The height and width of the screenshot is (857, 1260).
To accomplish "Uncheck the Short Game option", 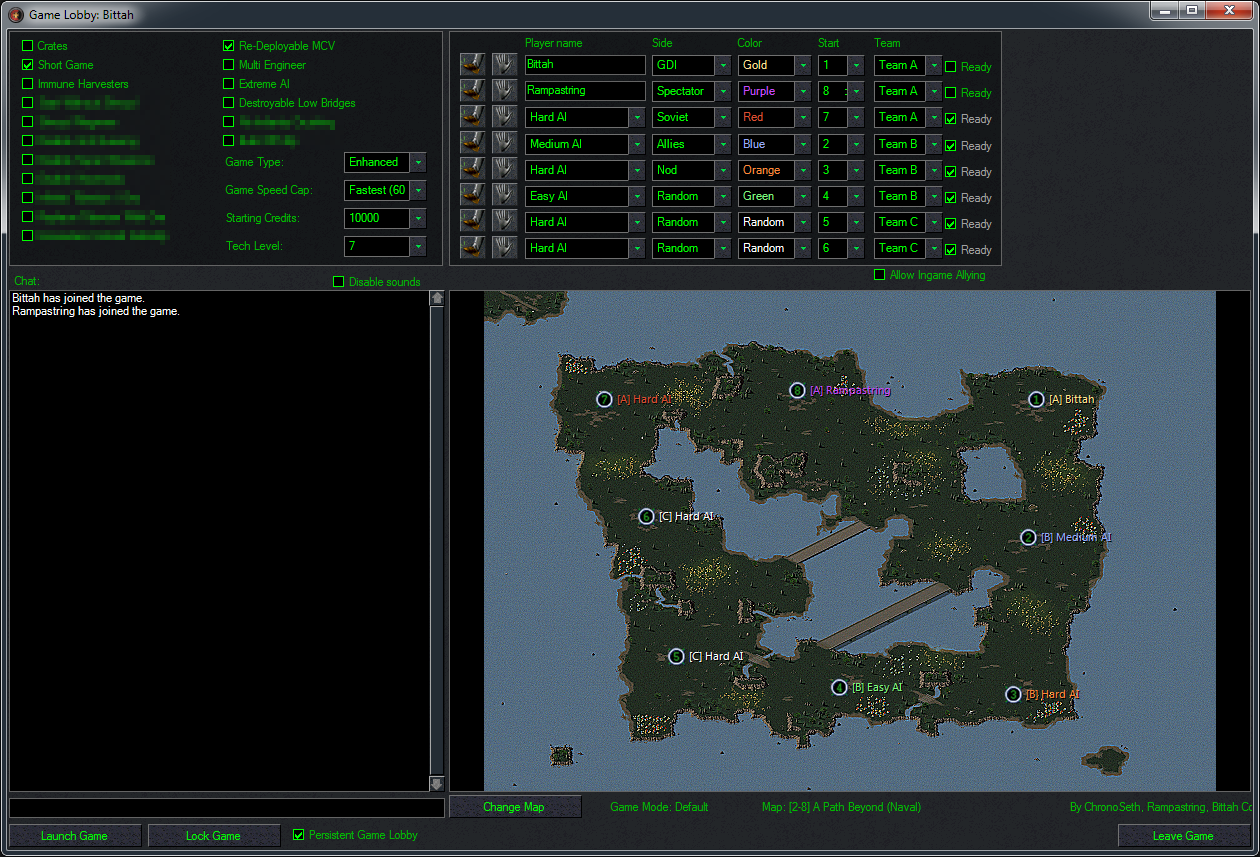I will (28, 65).
